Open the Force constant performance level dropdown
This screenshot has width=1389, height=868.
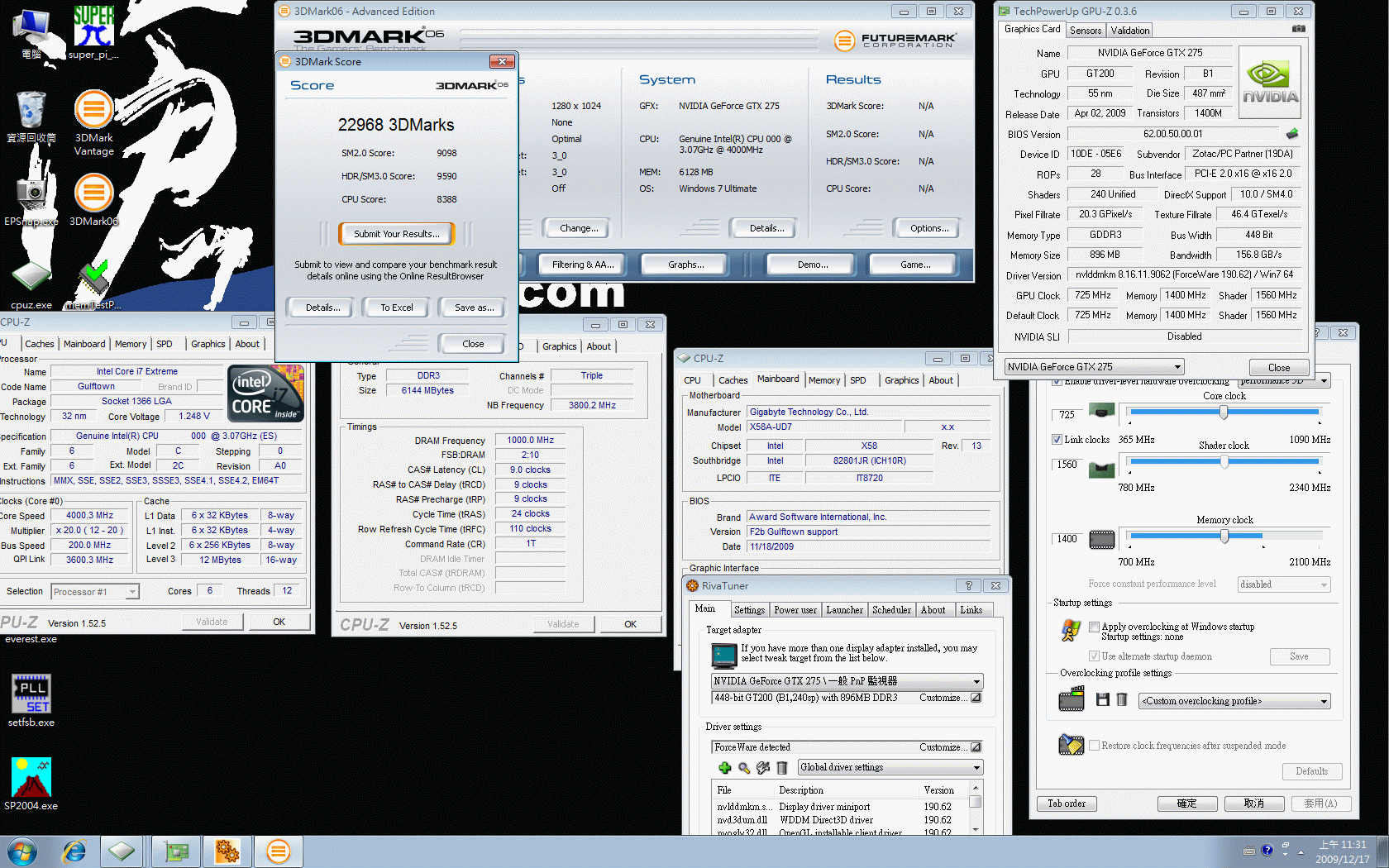(1284, 584)
